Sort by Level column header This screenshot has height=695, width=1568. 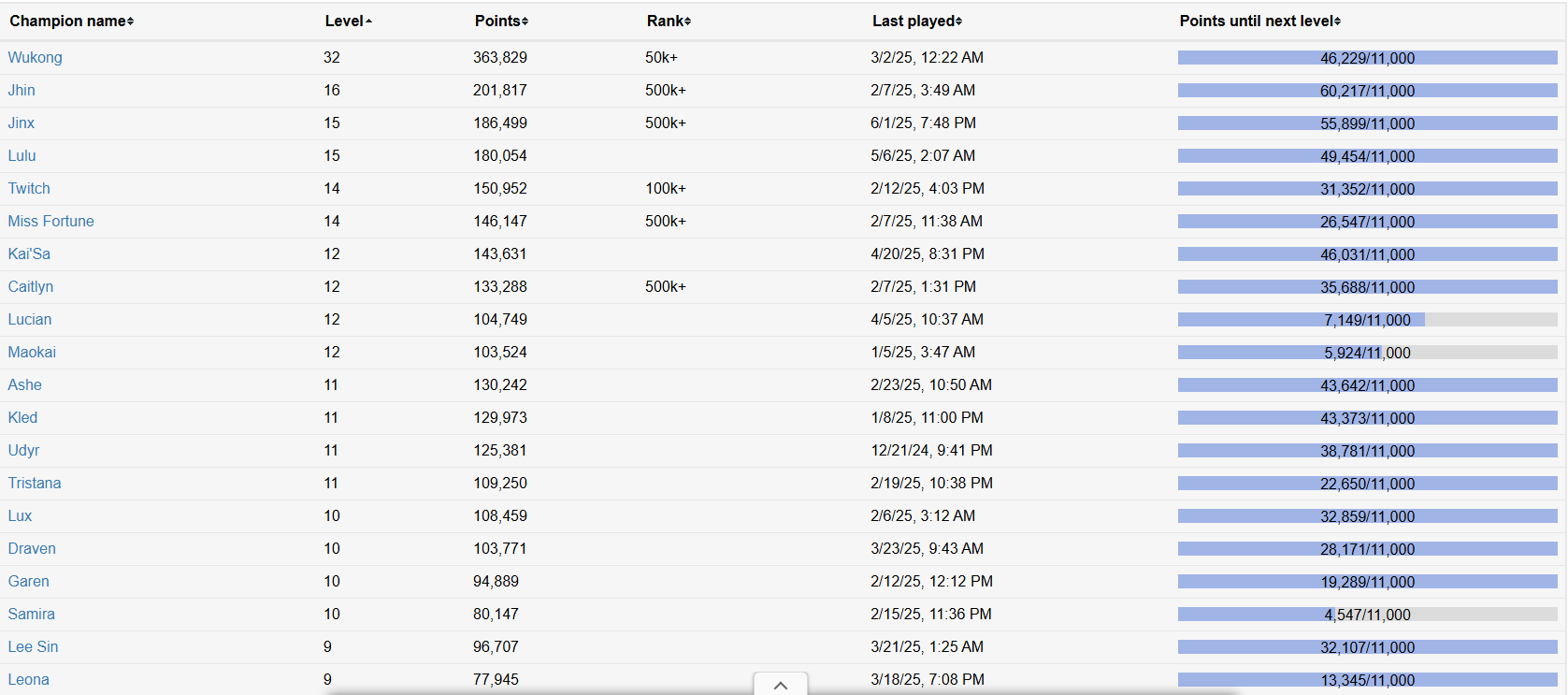pyautogui.click(x=348, y=21)
